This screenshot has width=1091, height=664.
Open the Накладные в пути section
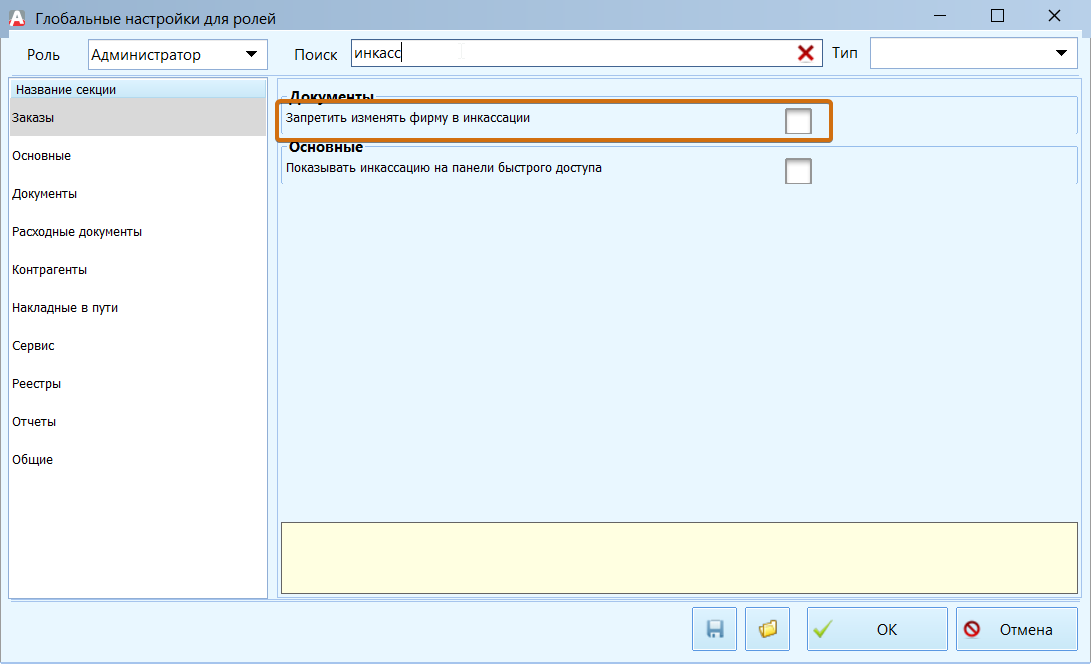[x=138, y=307]
